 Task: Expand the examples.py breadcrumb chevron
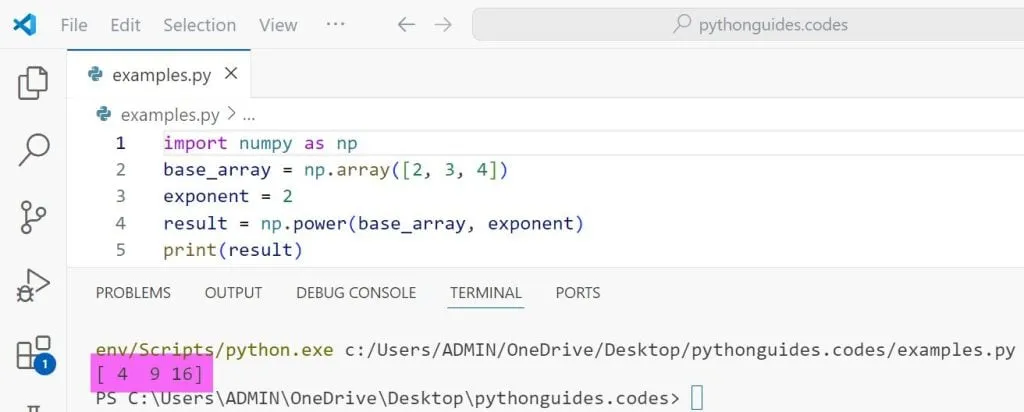pos(231,115)
